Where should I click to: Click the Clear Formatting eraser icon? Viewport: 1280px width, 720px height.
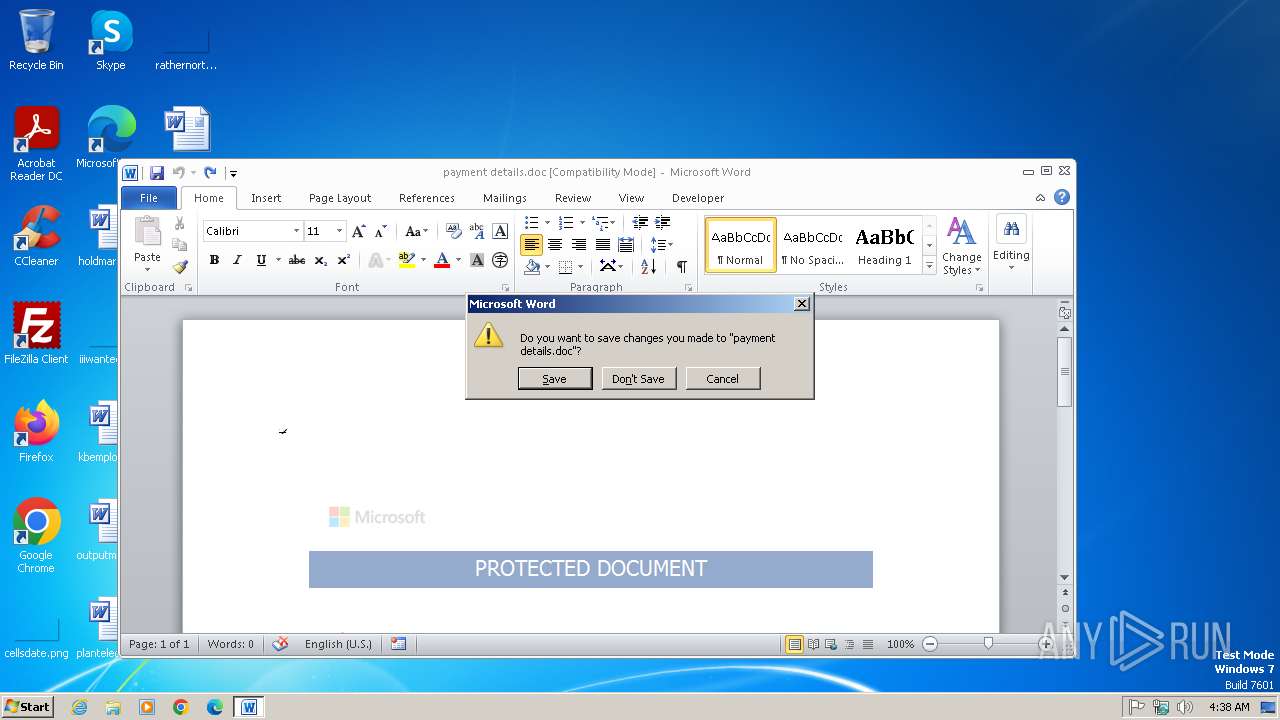[x=453, y=231]
